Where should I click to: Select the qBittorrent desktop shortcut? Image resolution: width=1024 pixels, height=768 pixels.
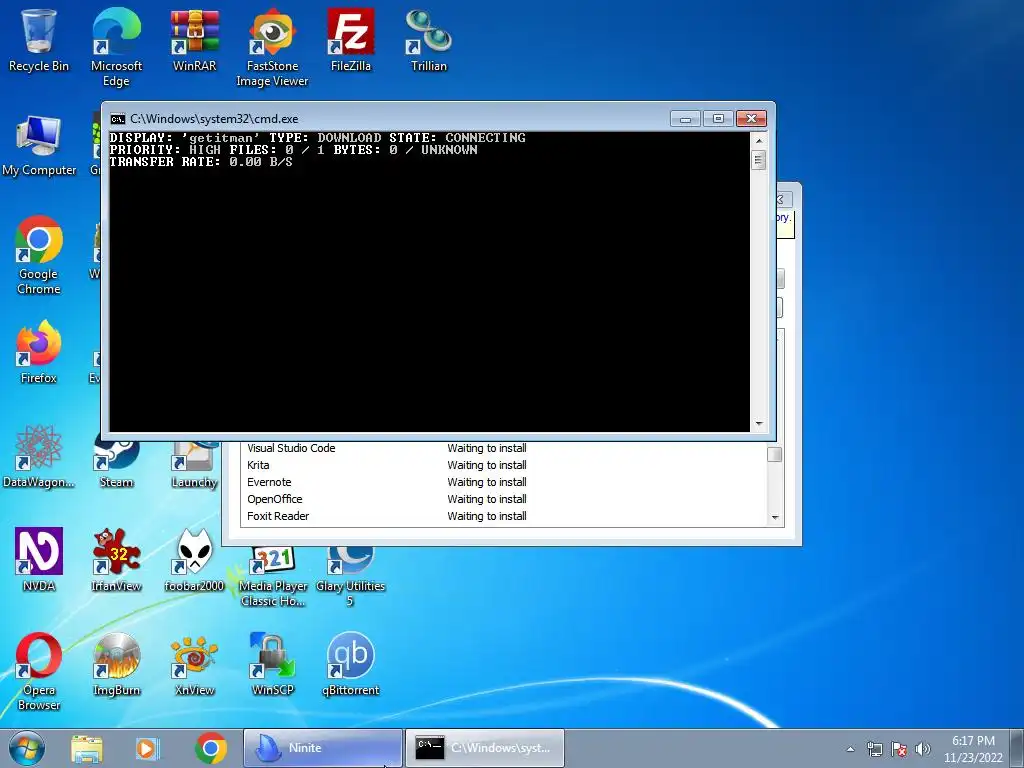coord(351,664)
